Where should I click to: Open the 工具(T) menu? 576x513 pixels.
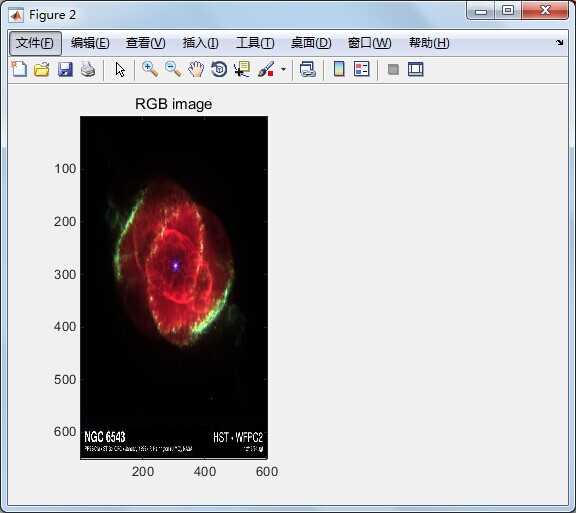click(255, 43)
